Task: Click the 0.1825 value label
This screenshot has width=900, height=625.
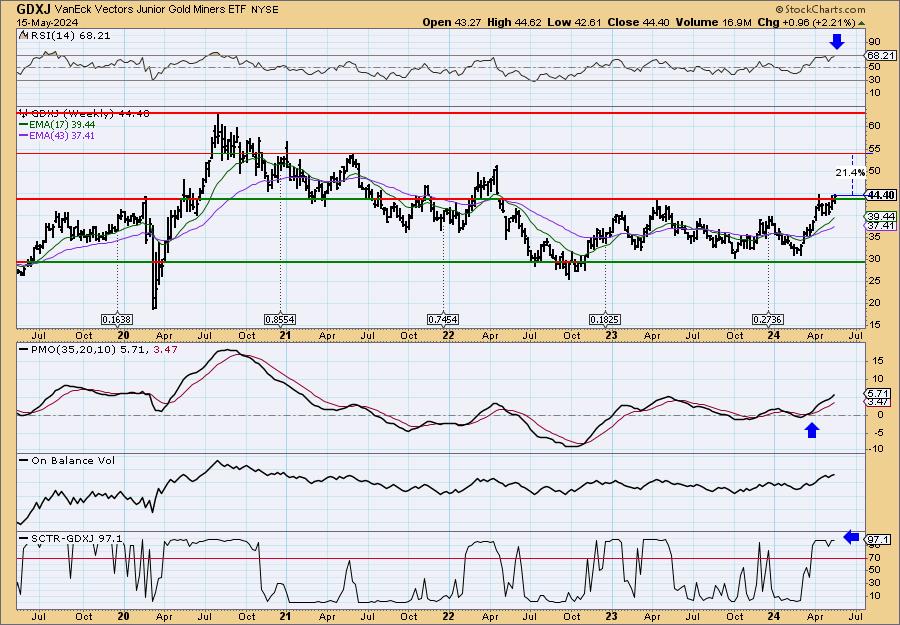Action: point(605,319)
